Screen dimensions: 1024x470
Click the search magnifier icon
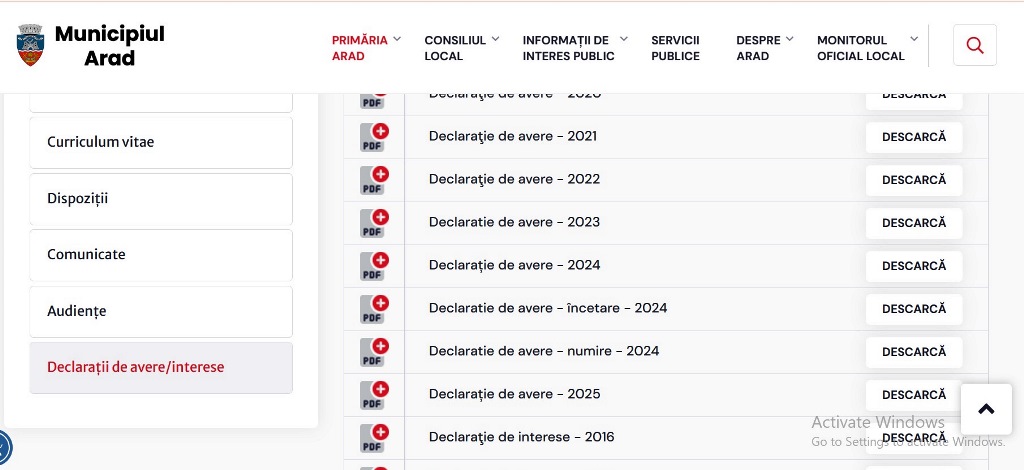click(975, 46)
